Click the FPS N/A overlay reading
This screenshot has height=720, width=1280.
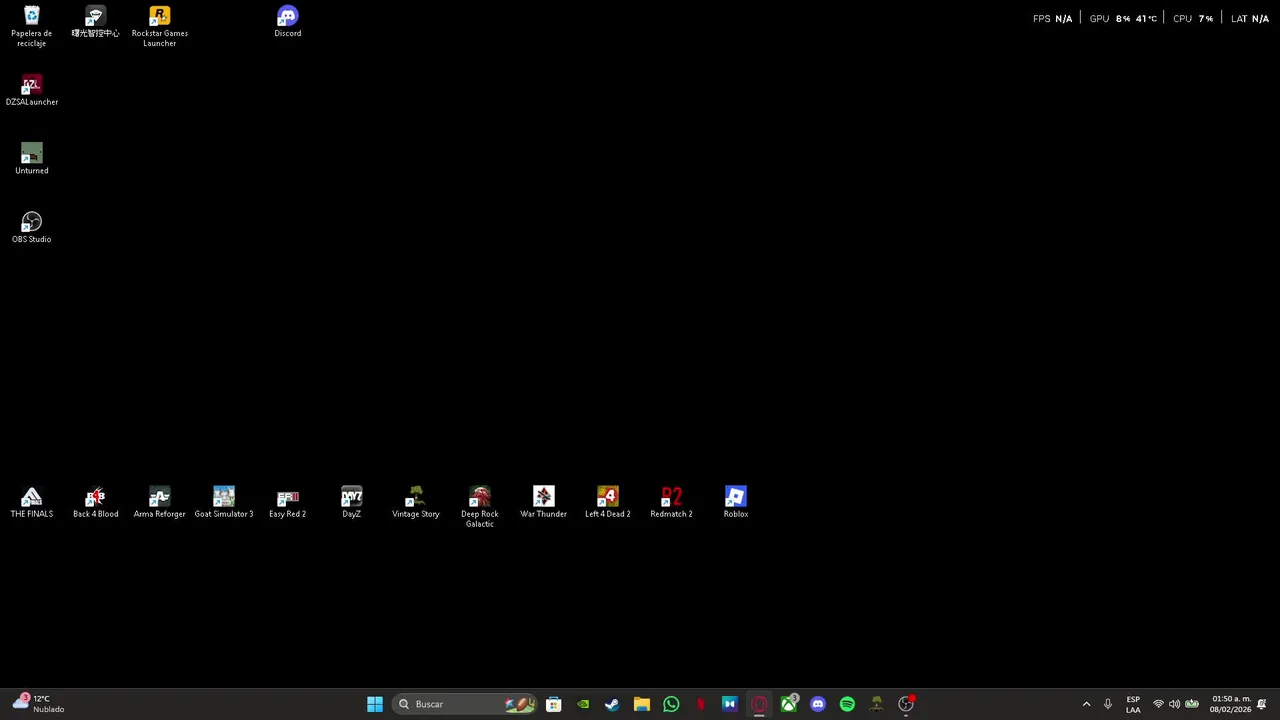point(1052,18)
